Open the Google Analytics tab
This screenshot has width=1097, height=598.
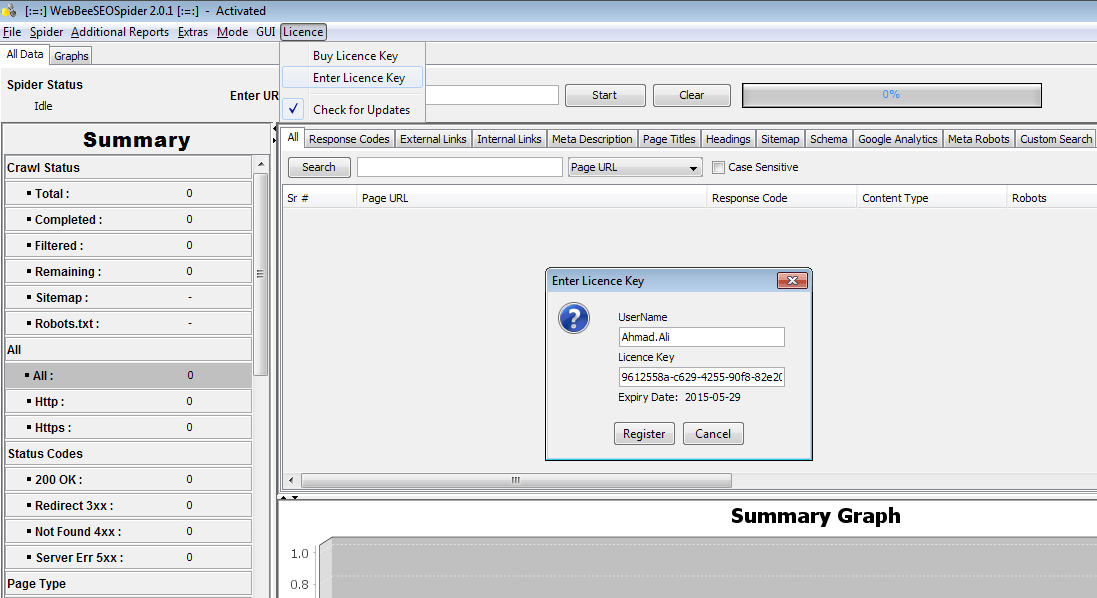pyautogui.click(x=898, y=138)
